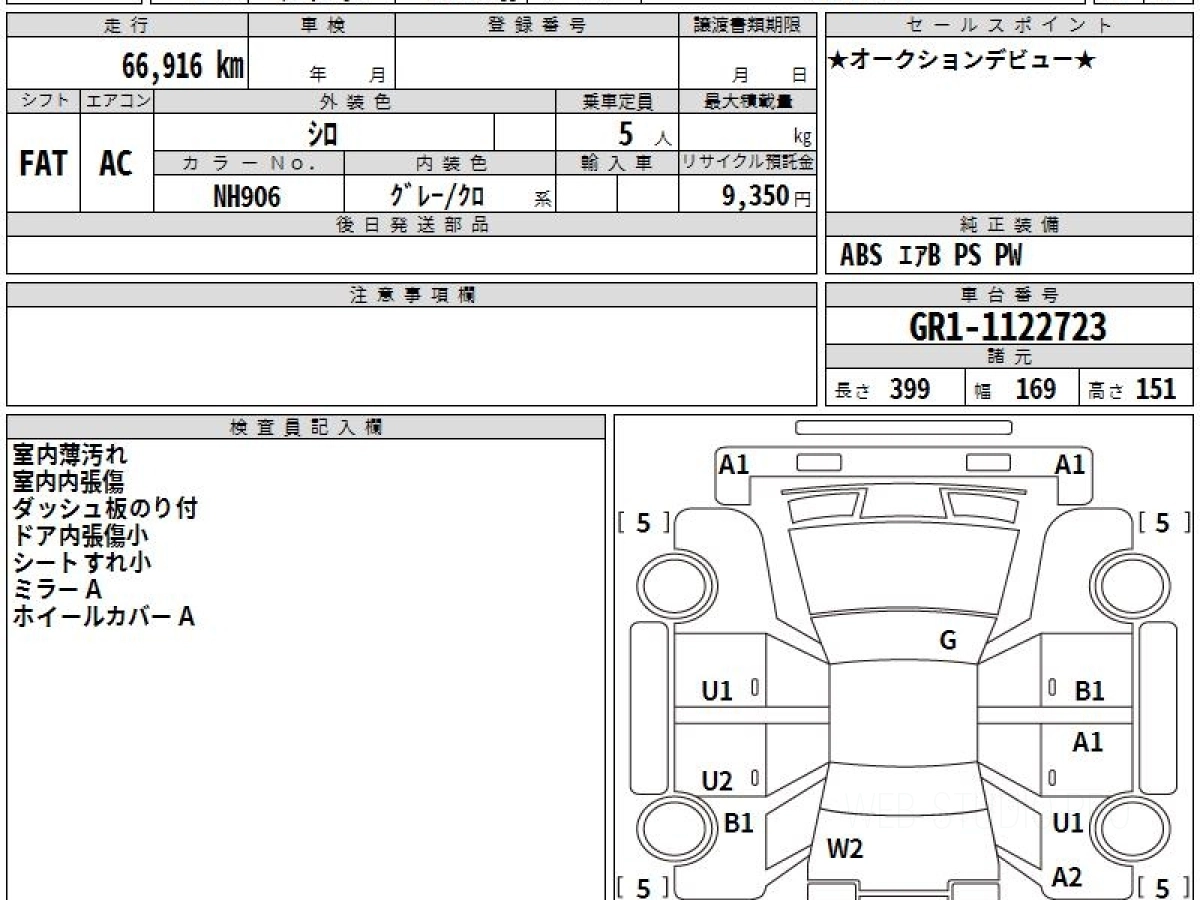Select the FAT shift type cell
Viewport: 1200px width, 900px height.
click(x=43, y=164)
